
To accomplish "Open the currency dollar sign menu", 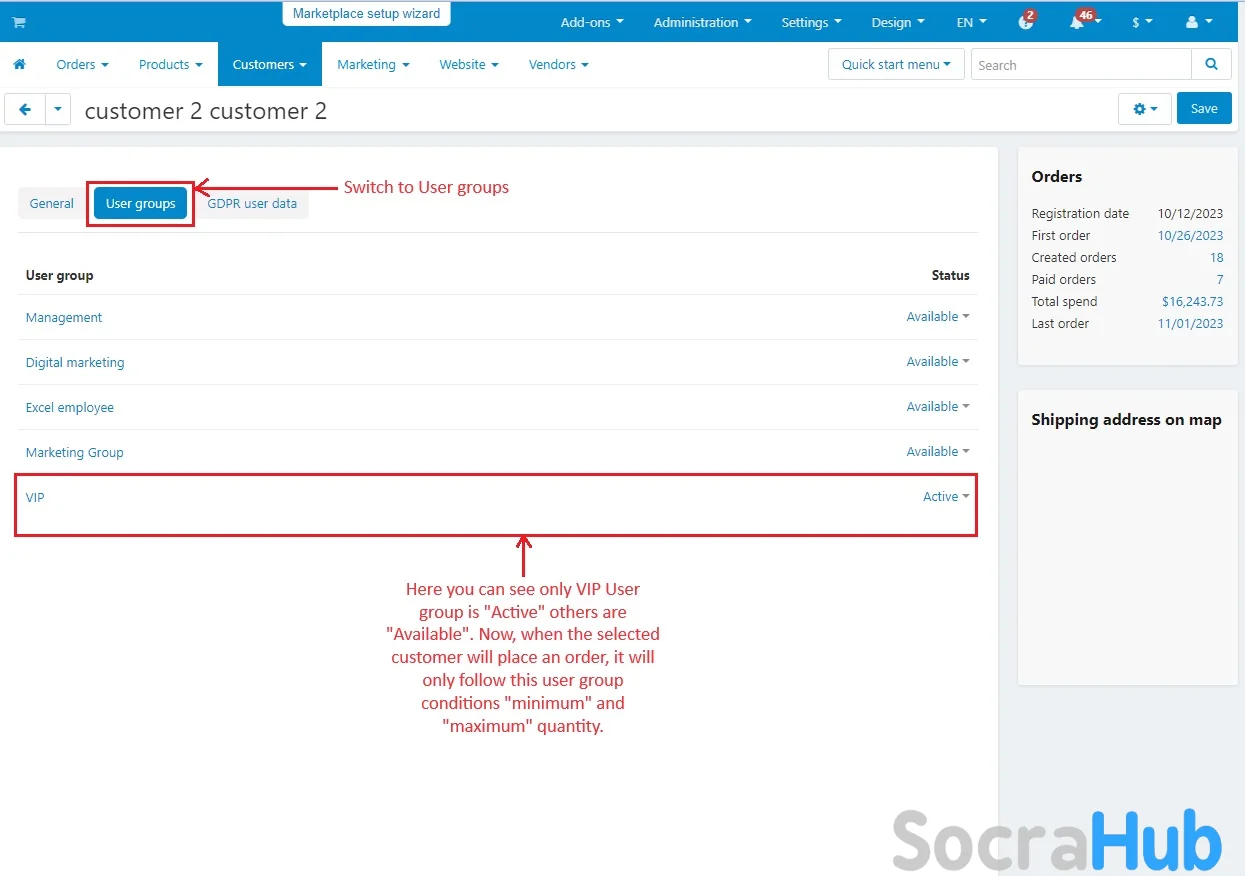I will click(1141, 22).
